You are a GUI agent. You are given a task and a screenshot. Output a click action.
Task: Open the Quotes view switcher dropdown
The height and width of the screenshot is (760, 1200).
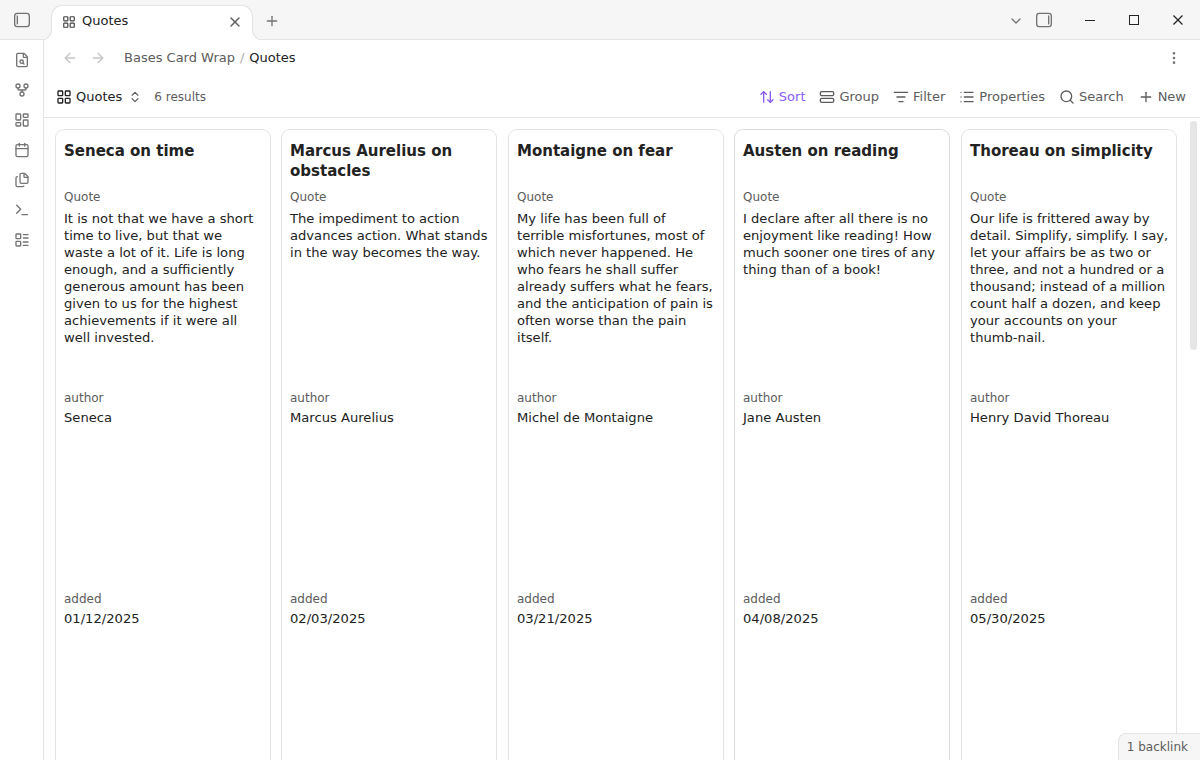click(99, 97)
